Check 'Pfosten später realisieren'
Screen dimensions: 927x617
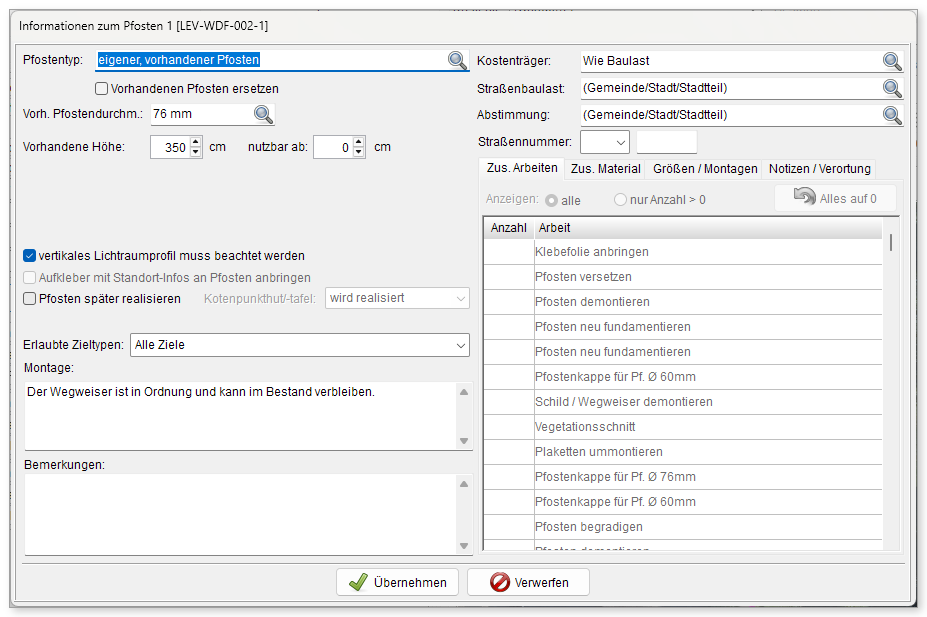coord(30,299)
